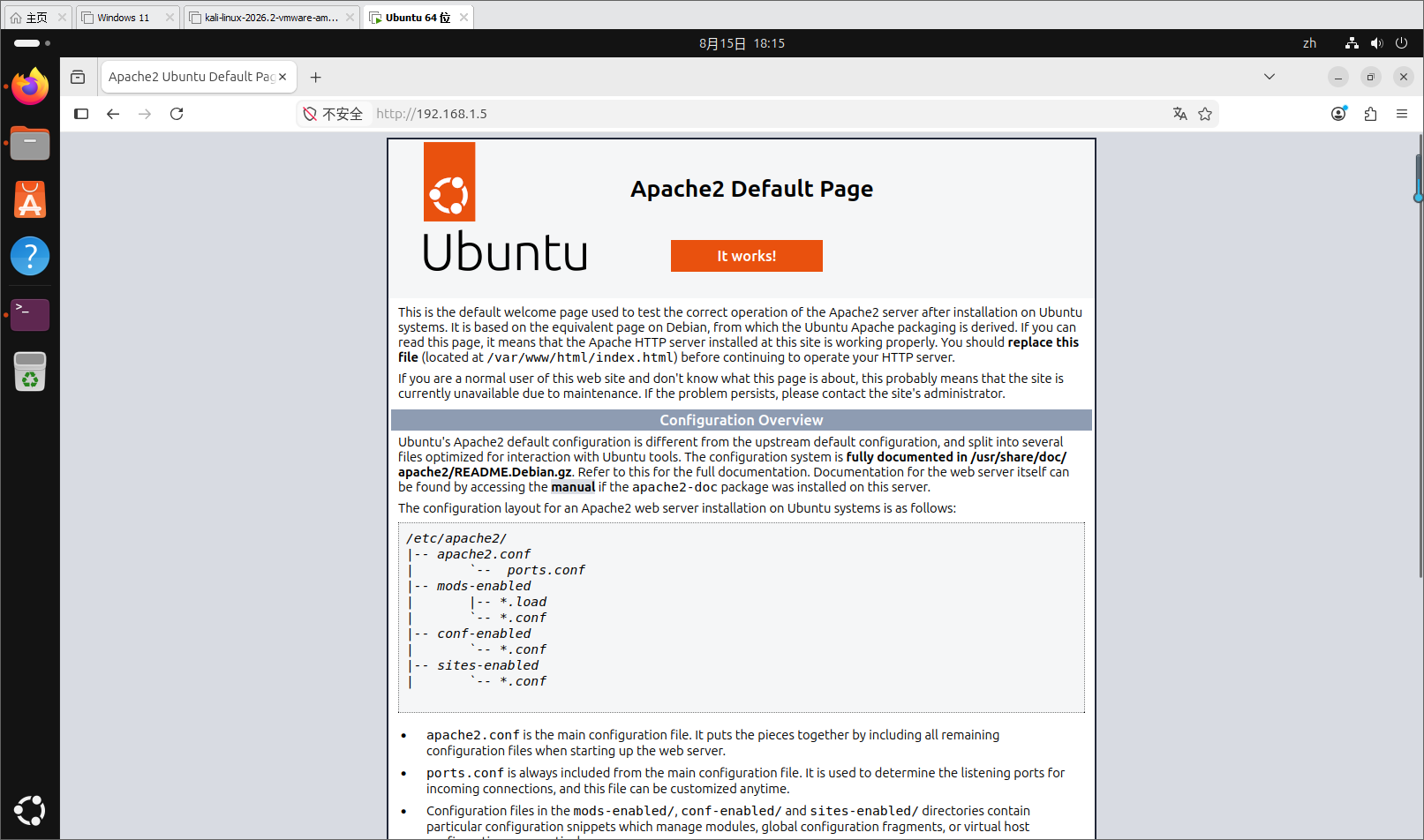Click the Ubuntu logo image
Screen dimensions: 1424x840
[x=505, y=206]
